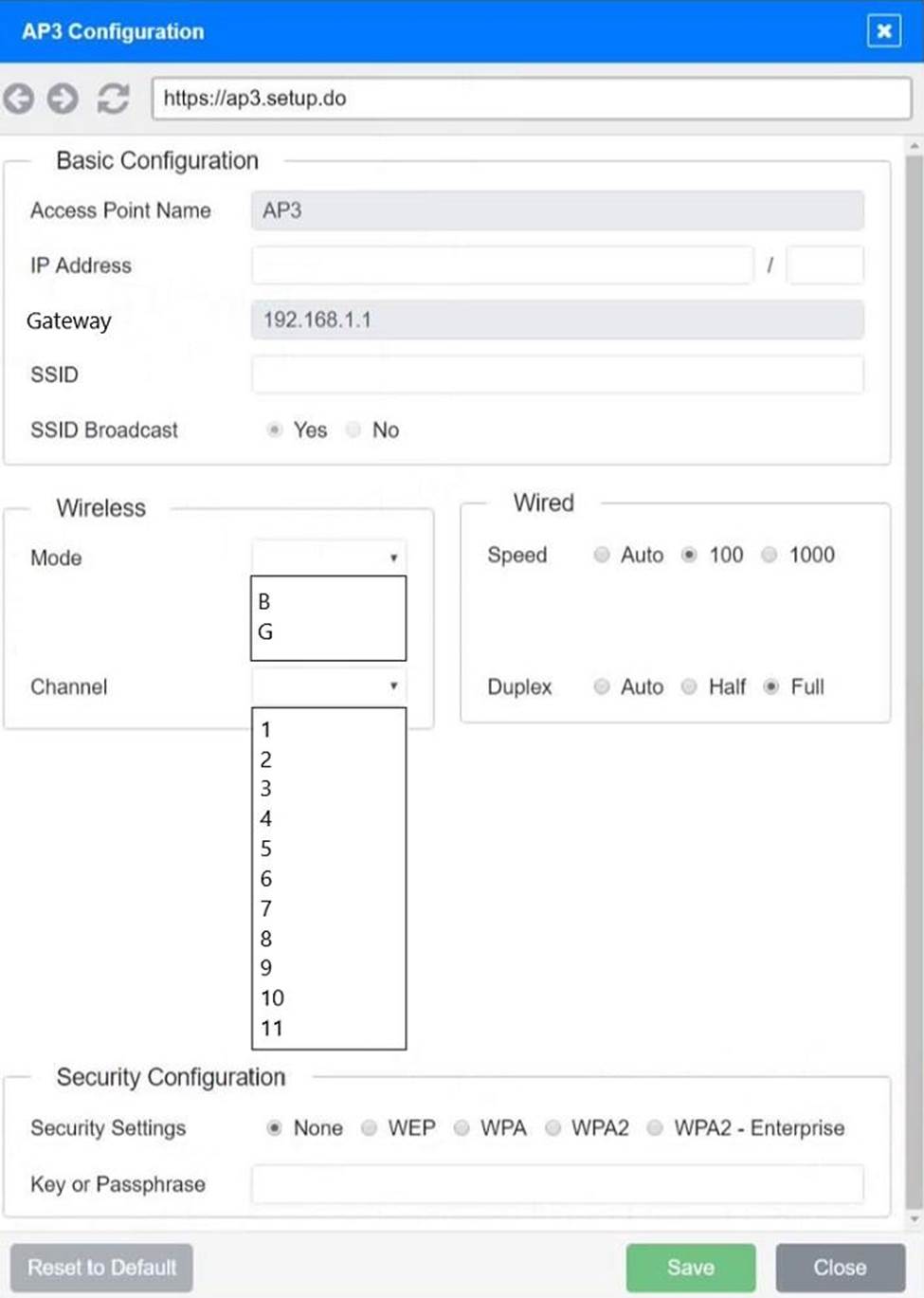The image size is (924, 1298).
Task: Set wired Speed to 1000
Action: coord(770,555)
